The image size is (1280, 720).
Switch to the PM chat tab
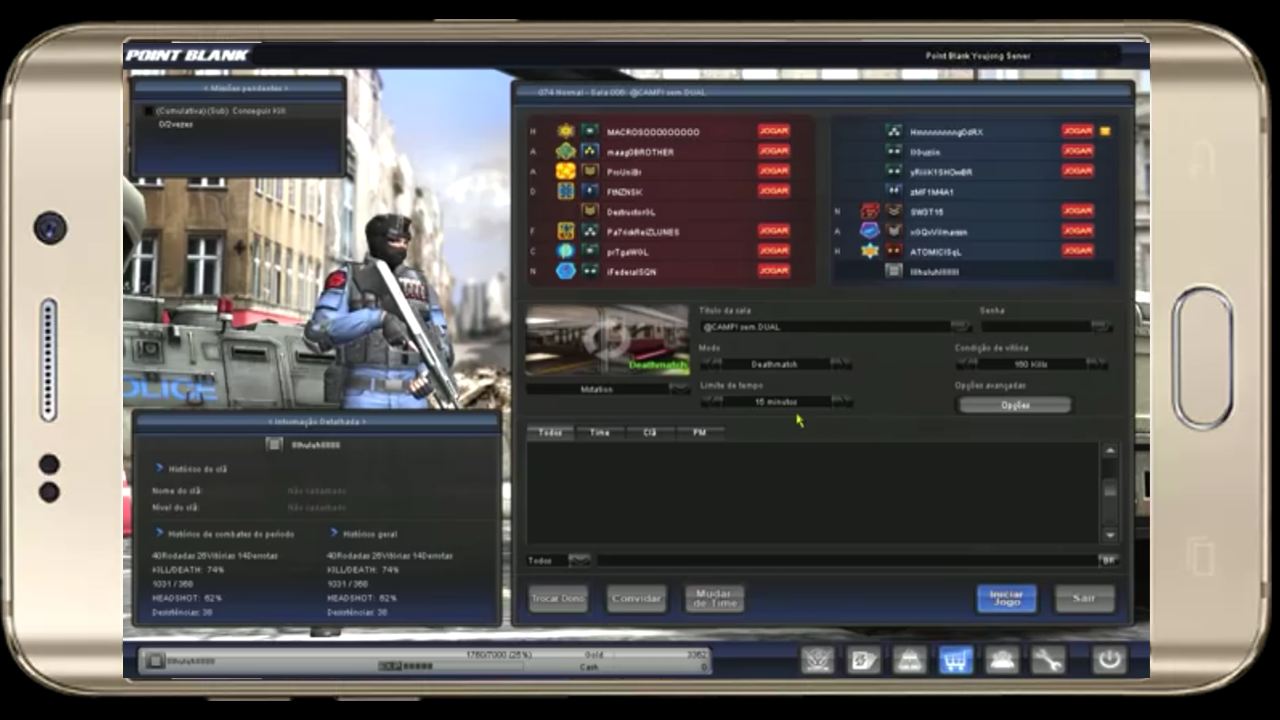pyautogui.click(x=699, y=432)
